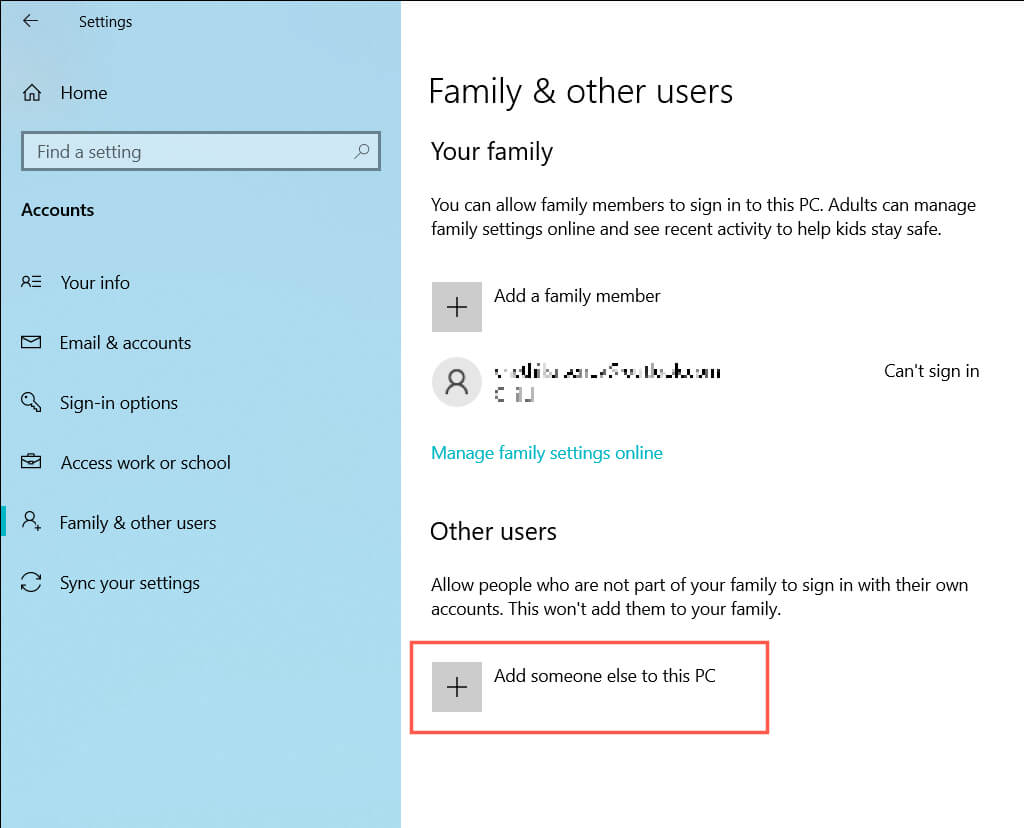This screenshot has height=828, width=1024.
Task: Open Sign-in options
Action: tap(118, 402)
